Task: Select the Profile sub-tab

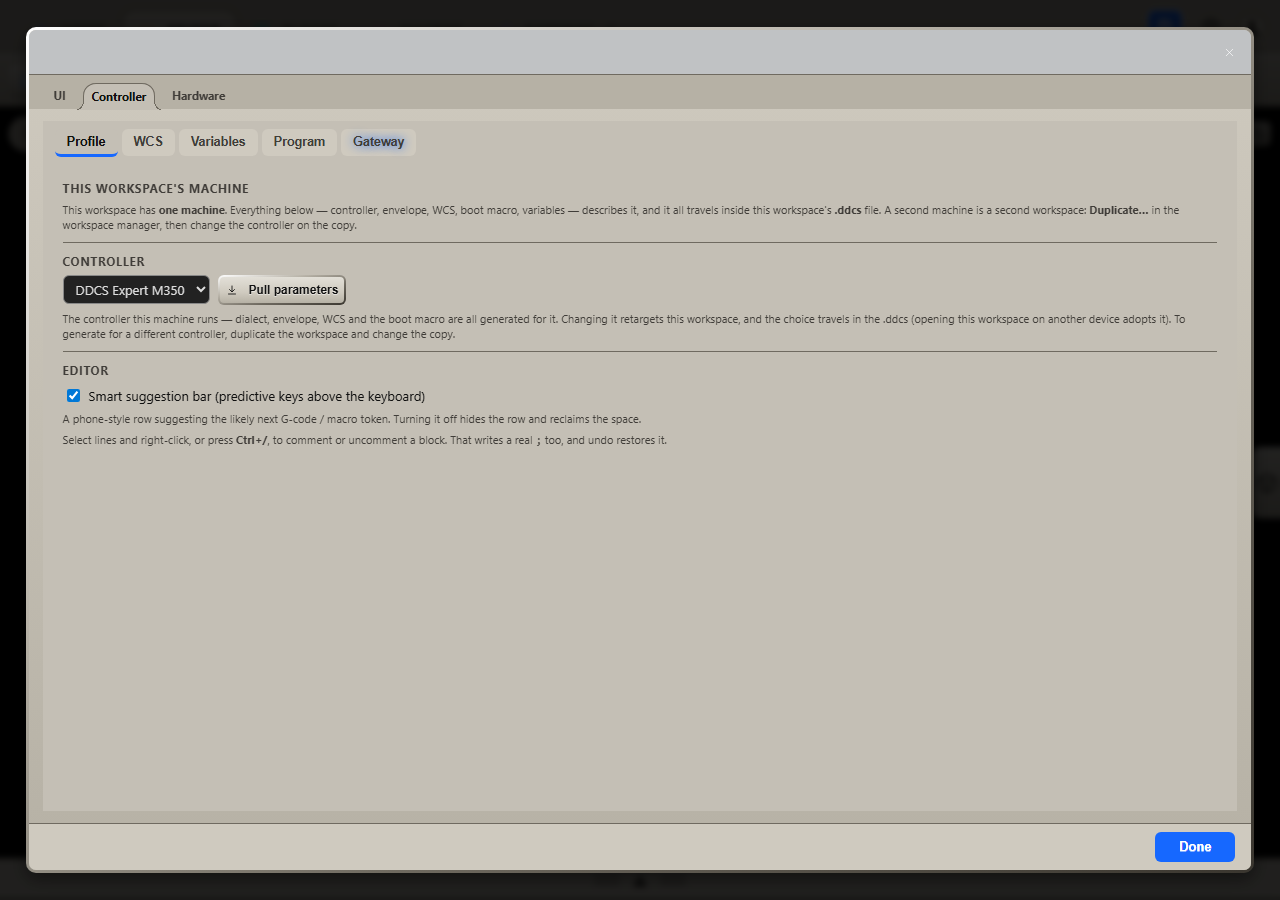Action: click(86, 142)
